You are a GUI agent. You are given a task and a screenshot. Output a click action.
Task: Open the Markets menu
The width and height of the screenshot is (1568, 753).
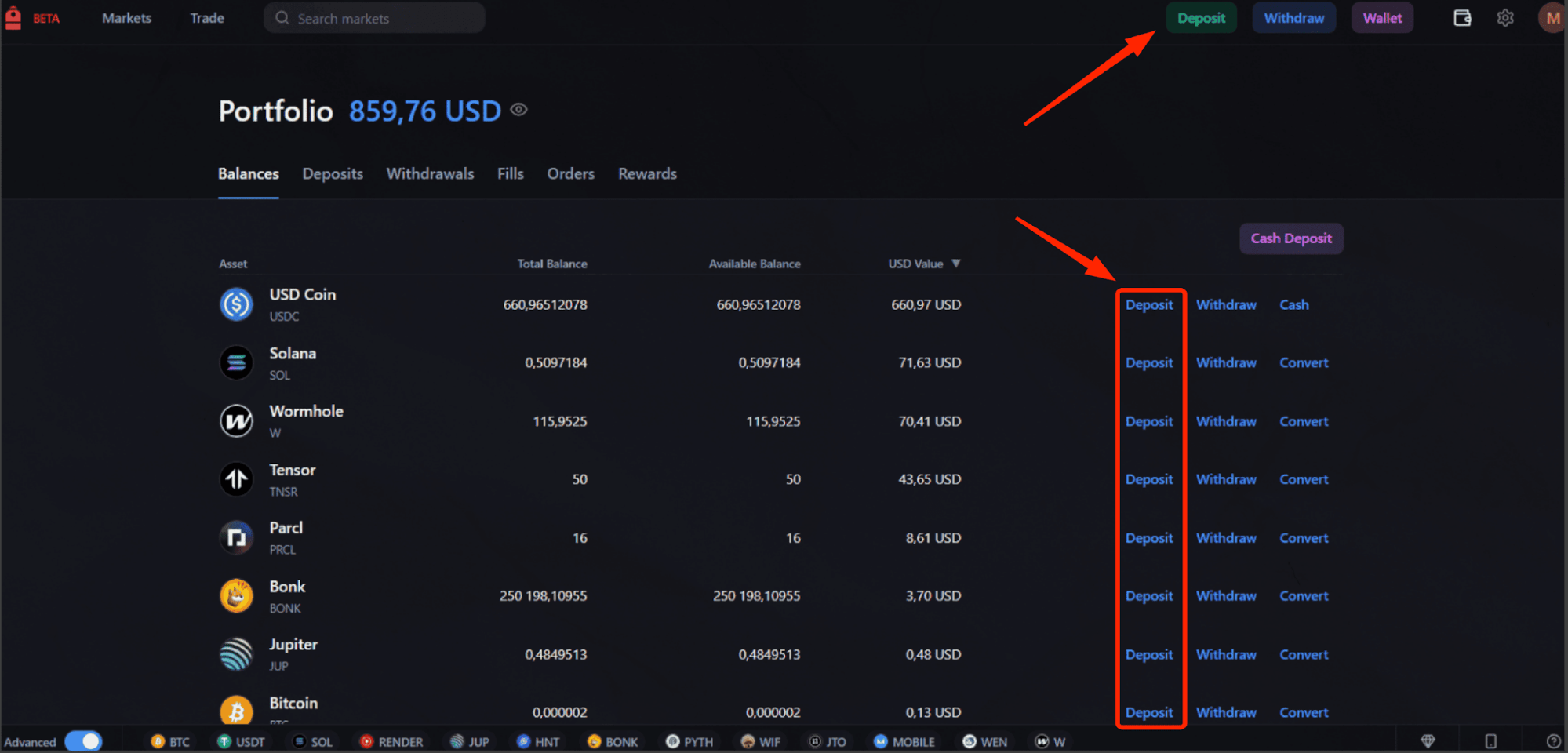pyautogui.click(x=126, y=18)
